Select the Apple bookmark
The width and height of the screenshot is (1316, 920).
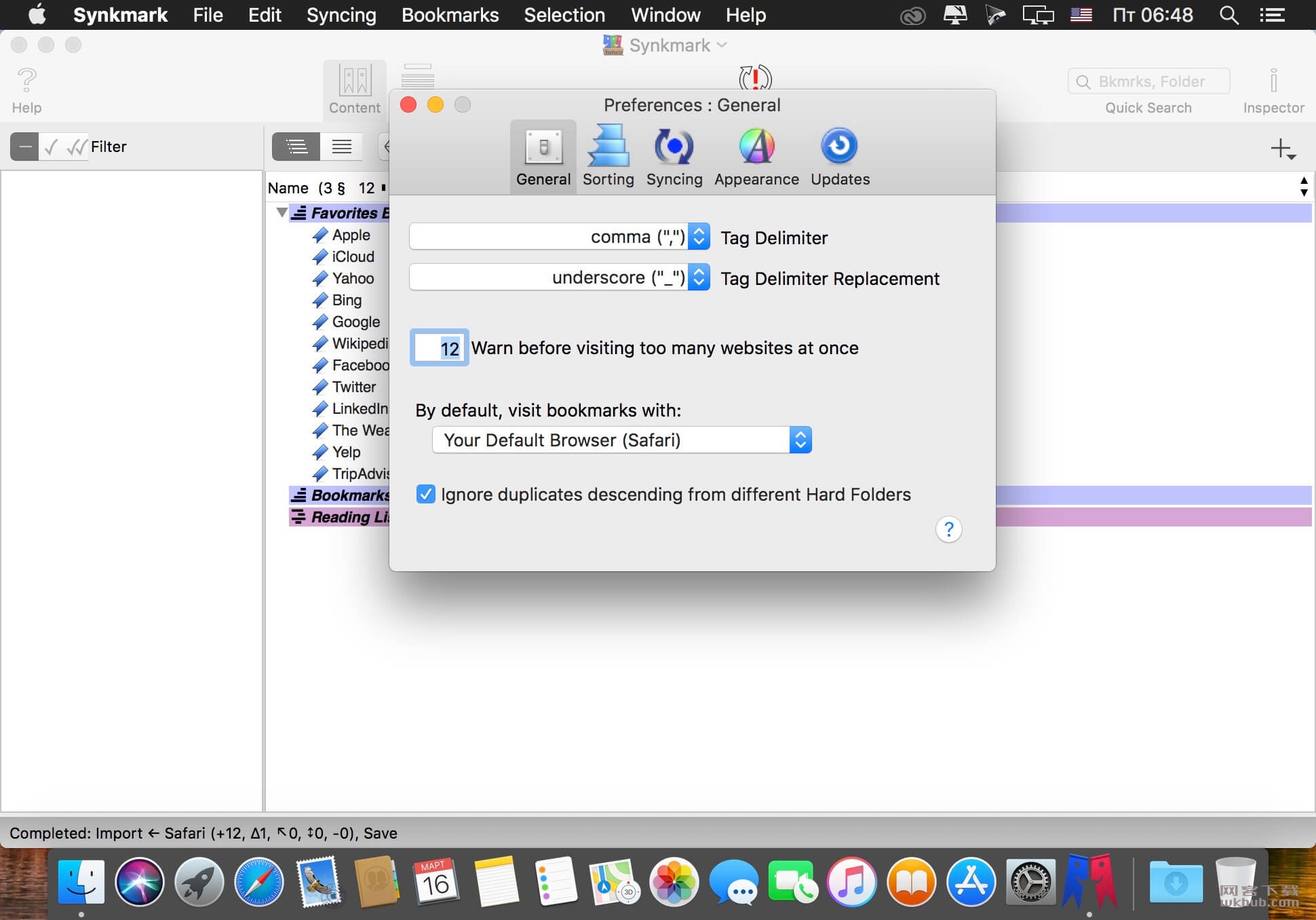pos(351,235)
